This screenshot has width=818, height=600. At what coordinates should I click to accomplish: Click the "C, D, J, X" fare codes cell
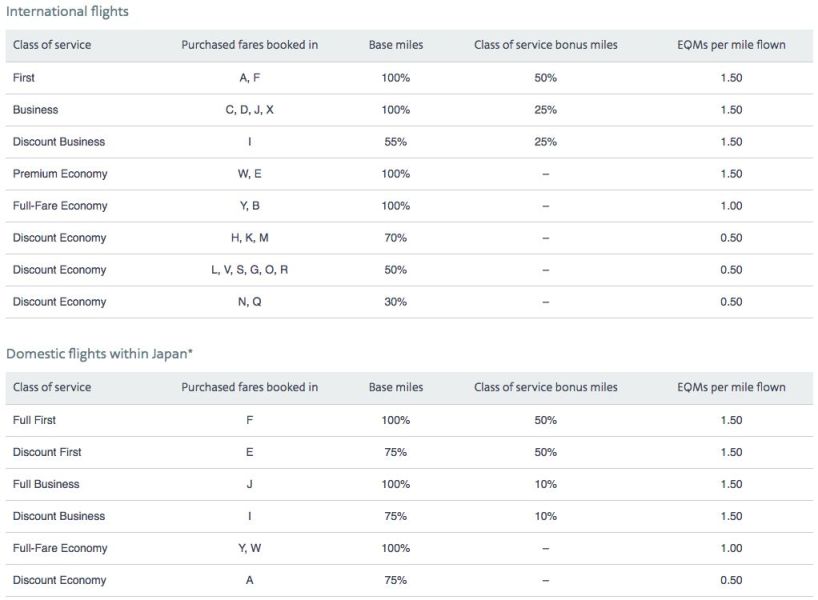pos(249,110)
